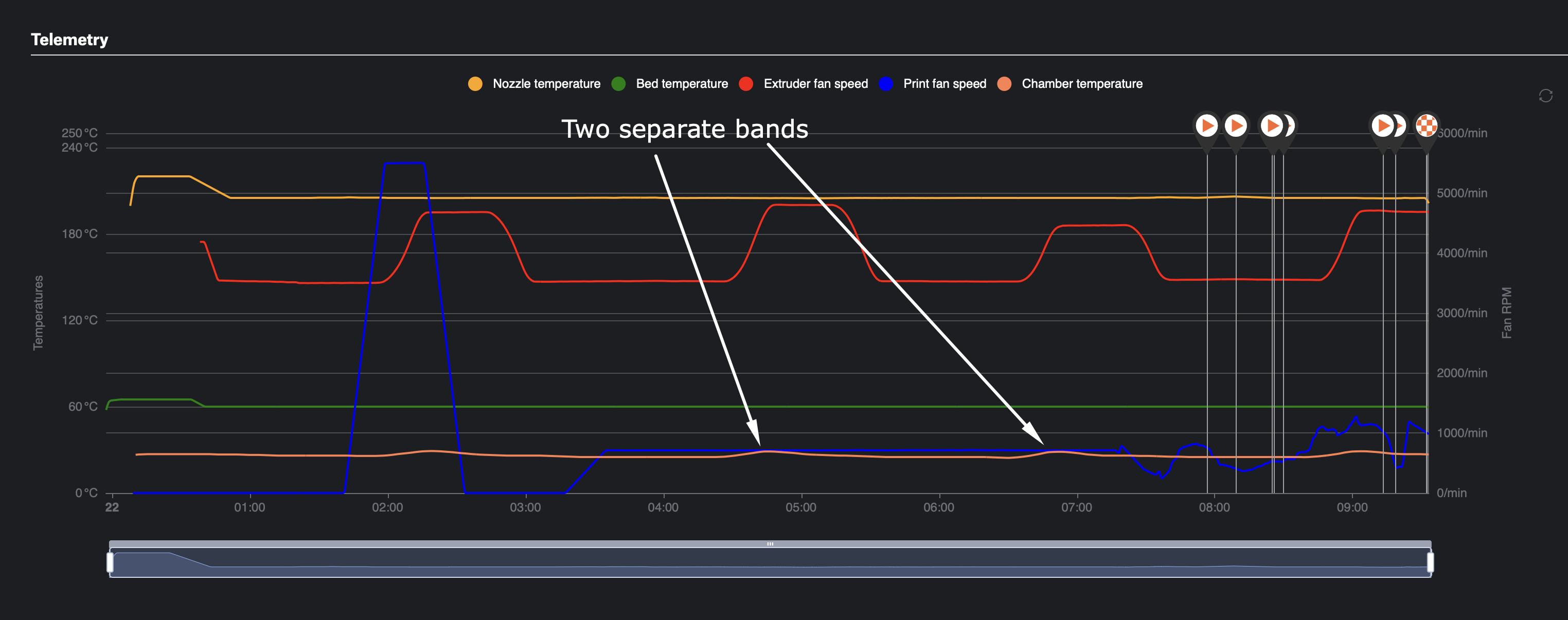Click the zoom slider's top center grip
This screenshot has height=620, width=1568.
(x=770, y=544)
